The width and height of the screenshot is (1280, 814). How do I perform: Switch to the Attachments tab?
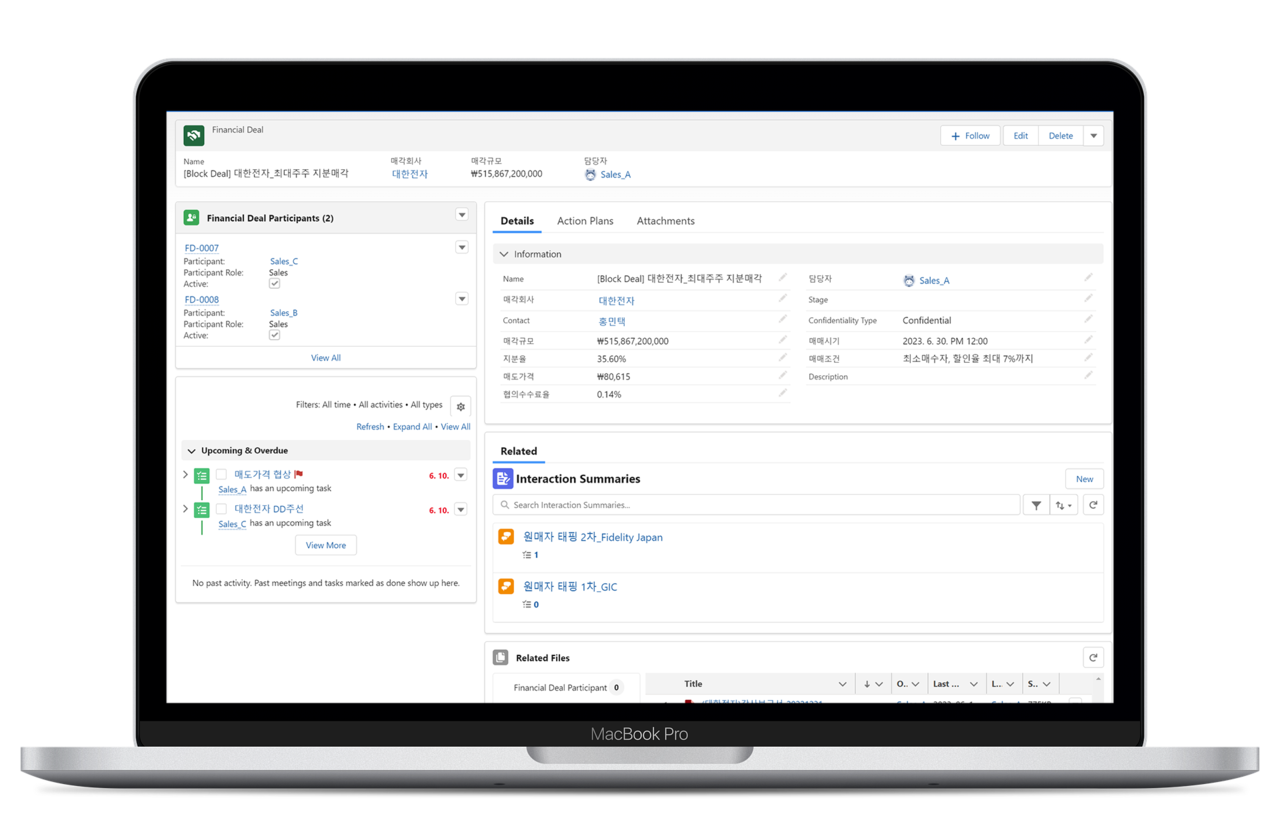point(666,221)
